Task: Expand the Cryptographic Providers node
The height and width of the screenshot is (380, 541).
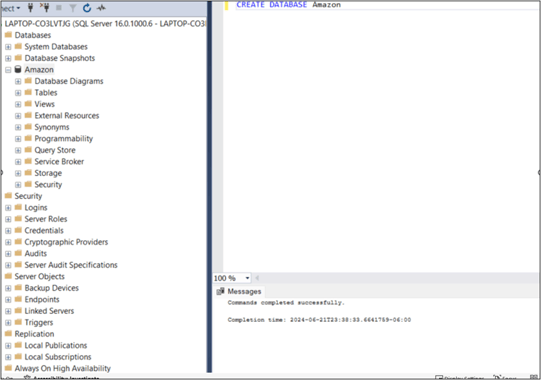Action: click(x=8, y=242)
